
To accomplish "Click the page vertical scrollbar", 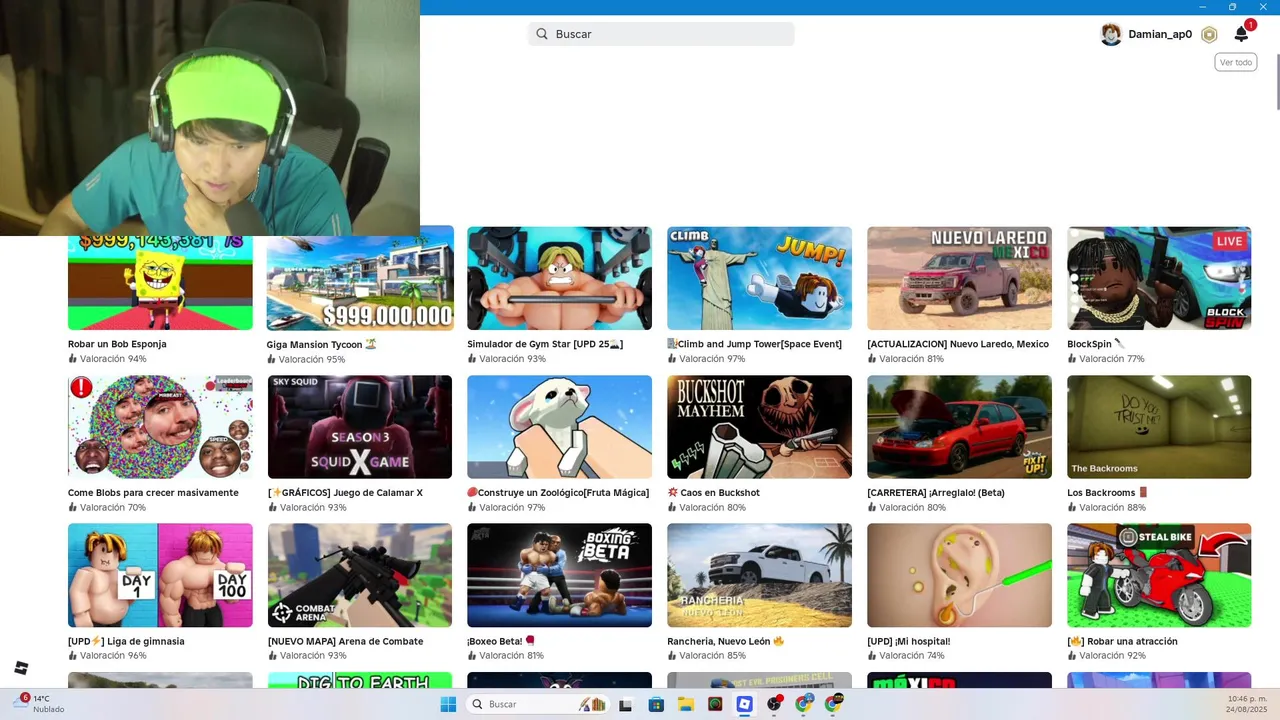I will click(x=1276, y=80).
